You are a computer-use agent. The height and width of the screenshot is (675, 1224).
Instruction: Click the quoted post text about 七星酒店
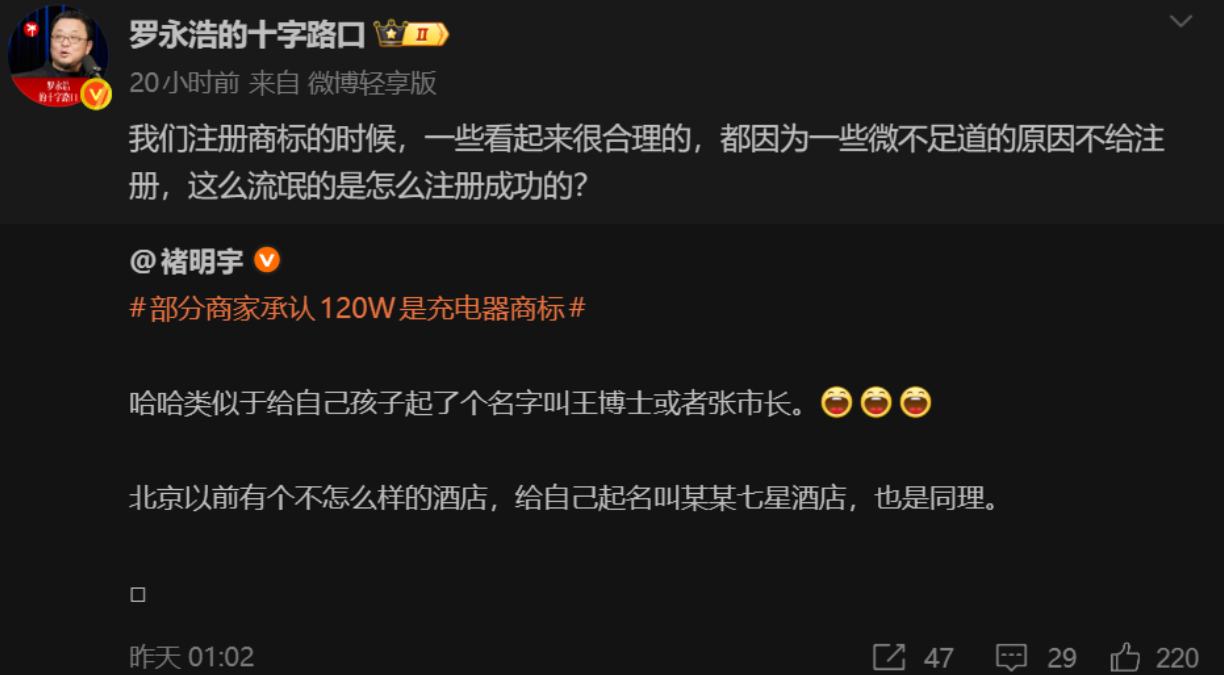(x=565, y=498)
